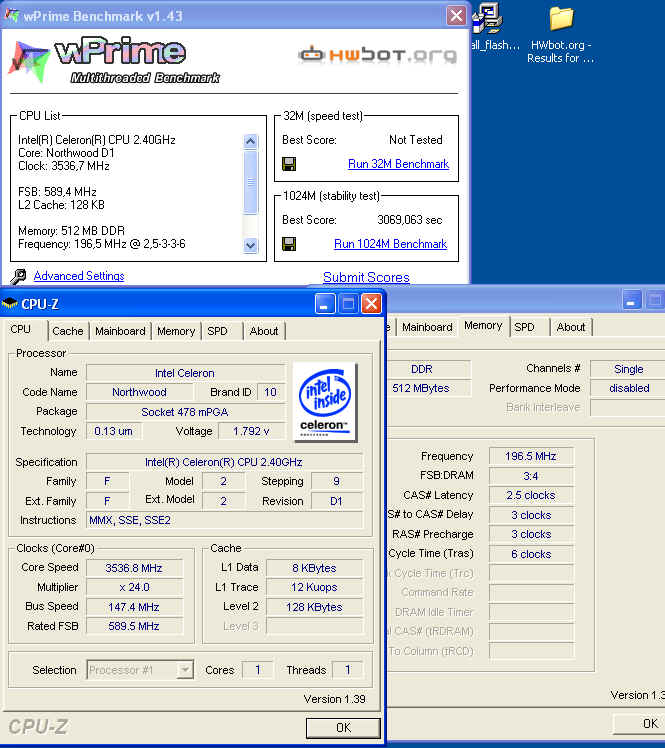Click the Package field Socket 478 mPGA
The width and height of the screenshot is (665, 748).
pyautogui.click(x=185, y=412)
